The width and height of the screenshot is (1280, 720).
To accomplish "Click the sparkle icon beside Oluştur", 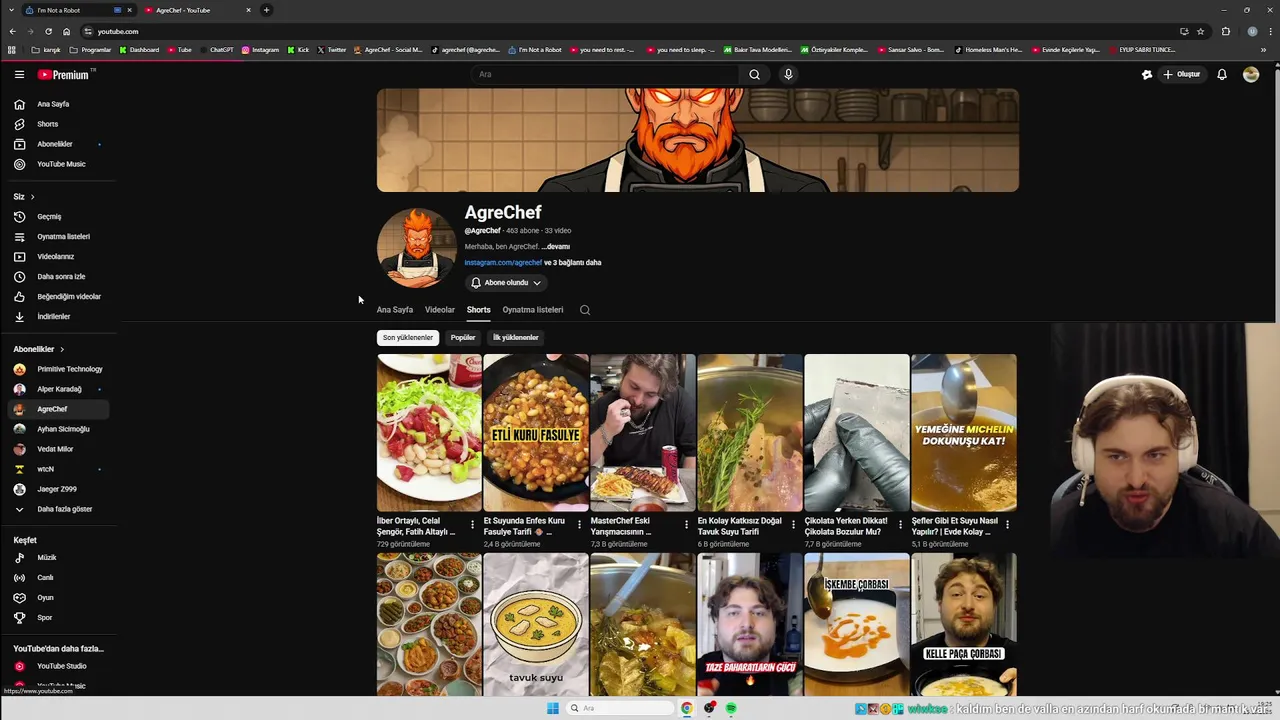I will 1147,74.
